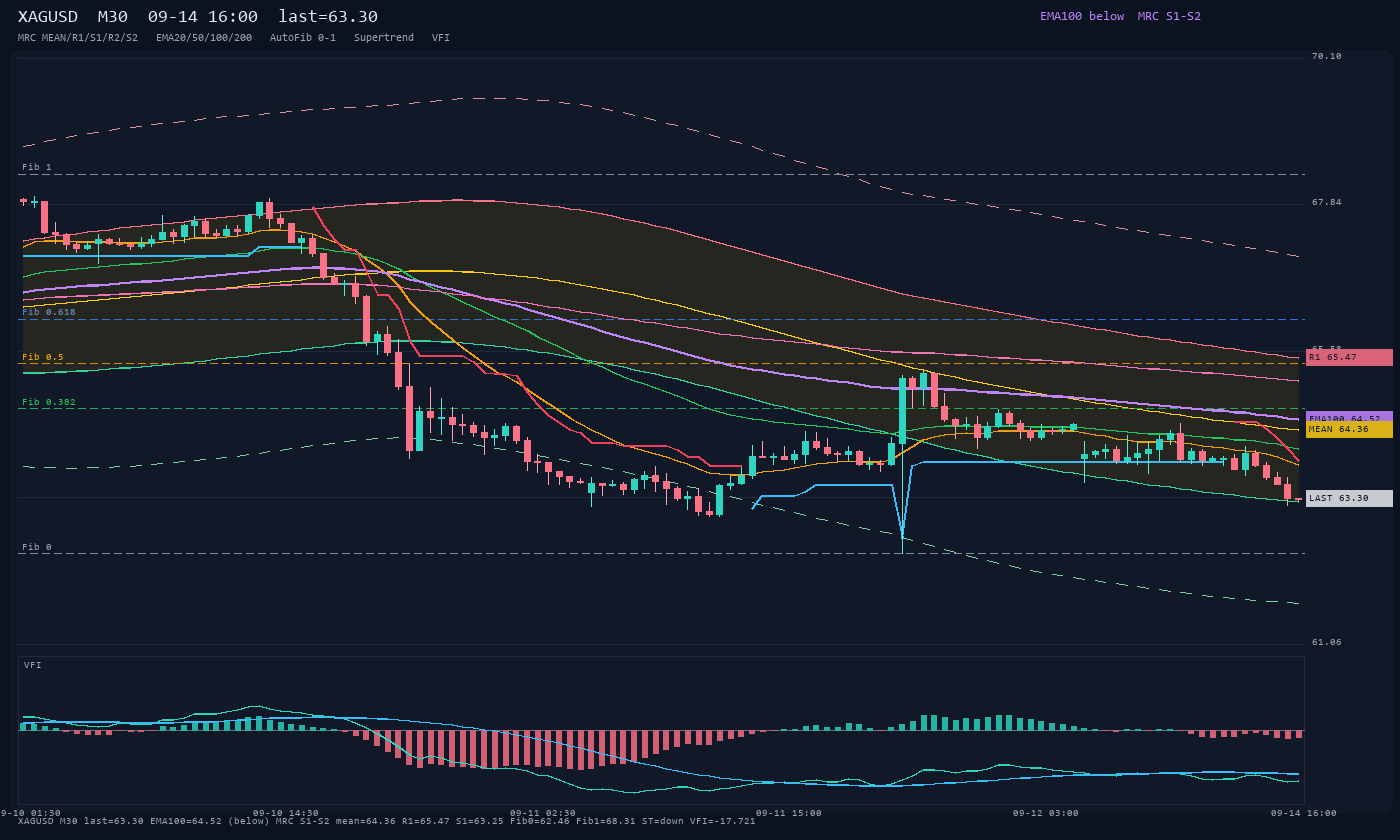Click the bottom status summary line
This screenshot has width=1400, height=840.
tap(387, 821)
